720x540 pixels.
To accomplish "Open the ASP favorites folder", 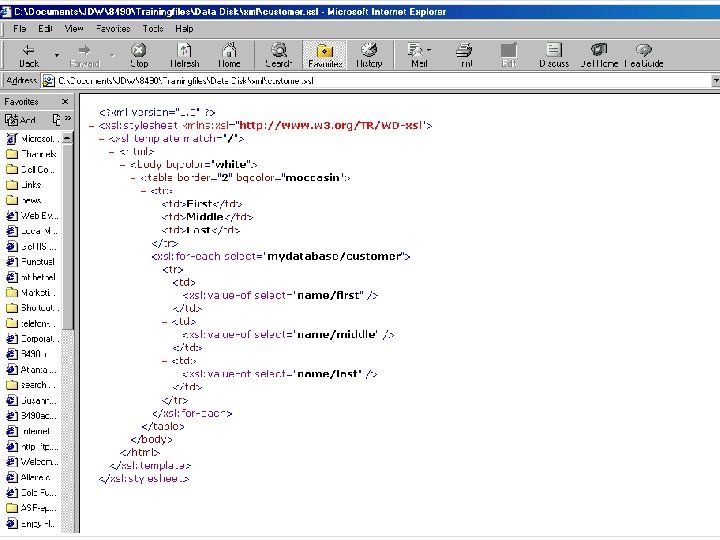I will pos(31,508).
